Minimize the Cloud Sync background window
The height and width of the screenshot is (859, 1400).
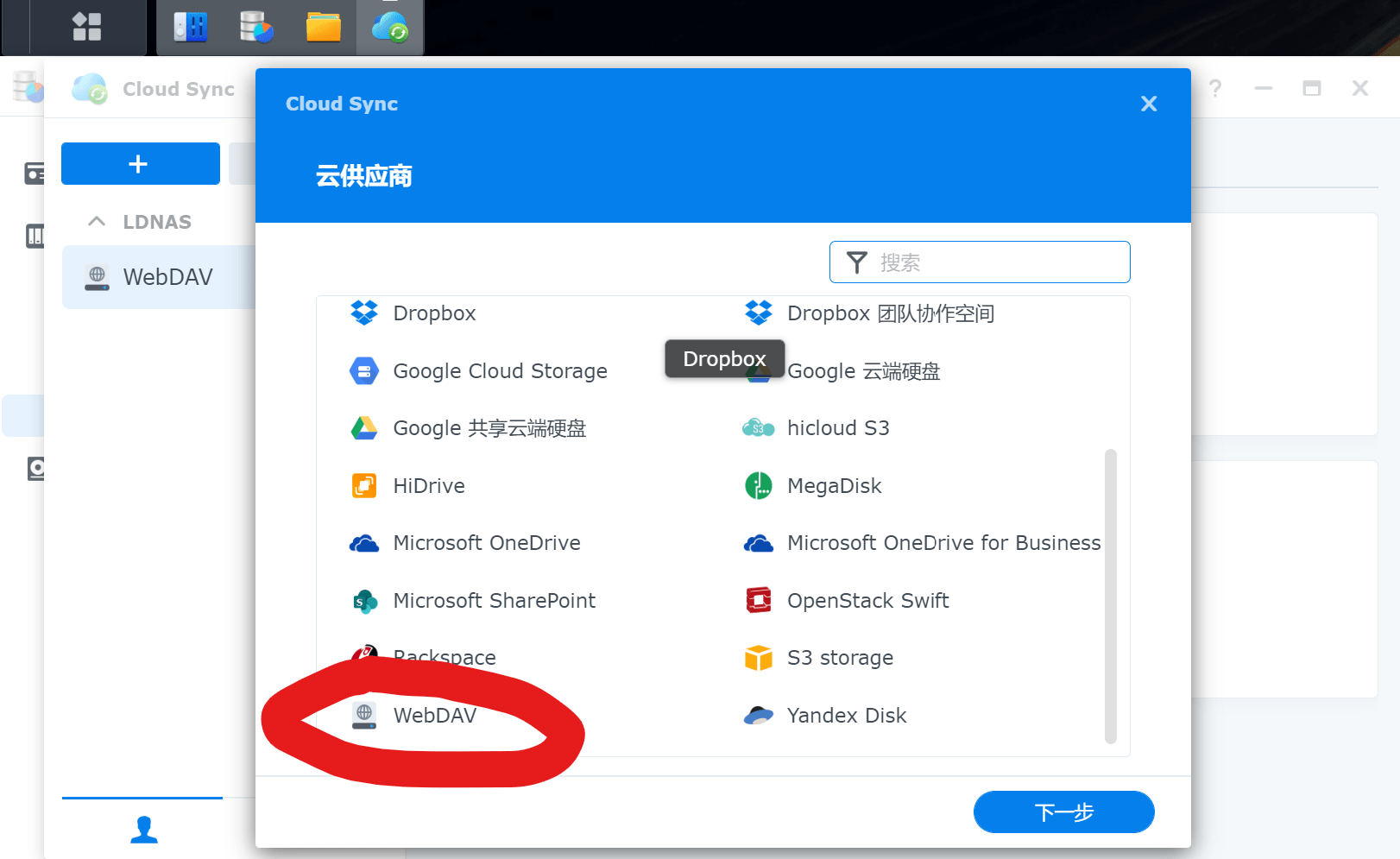click(1264, 88)
